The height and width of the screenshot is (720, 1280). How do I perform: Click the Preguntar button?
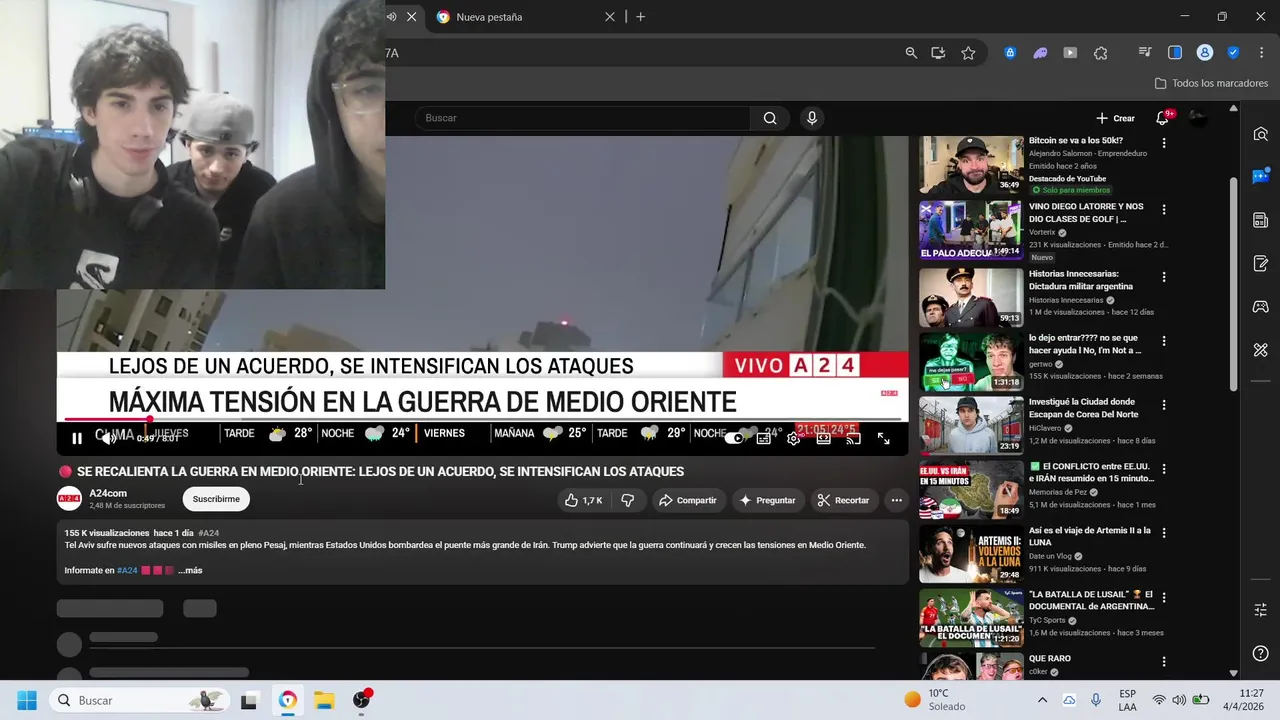767,500
